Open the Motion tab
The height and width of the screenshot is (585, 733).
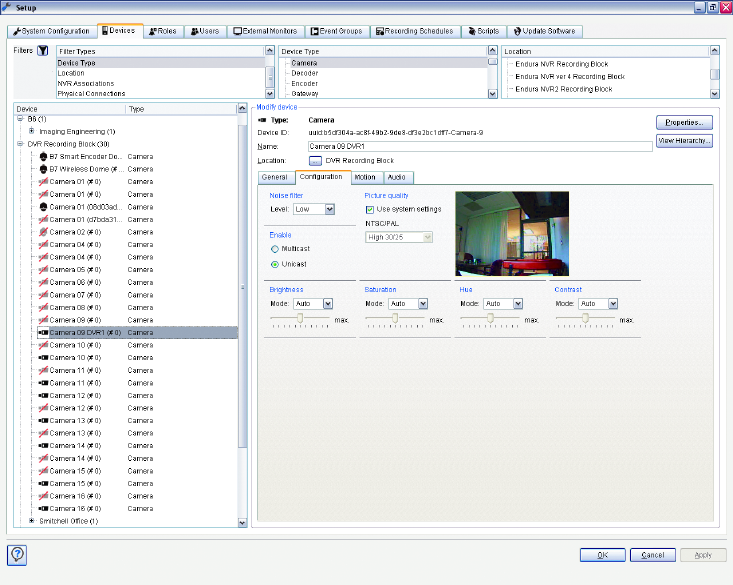click(x=365, y=177)
